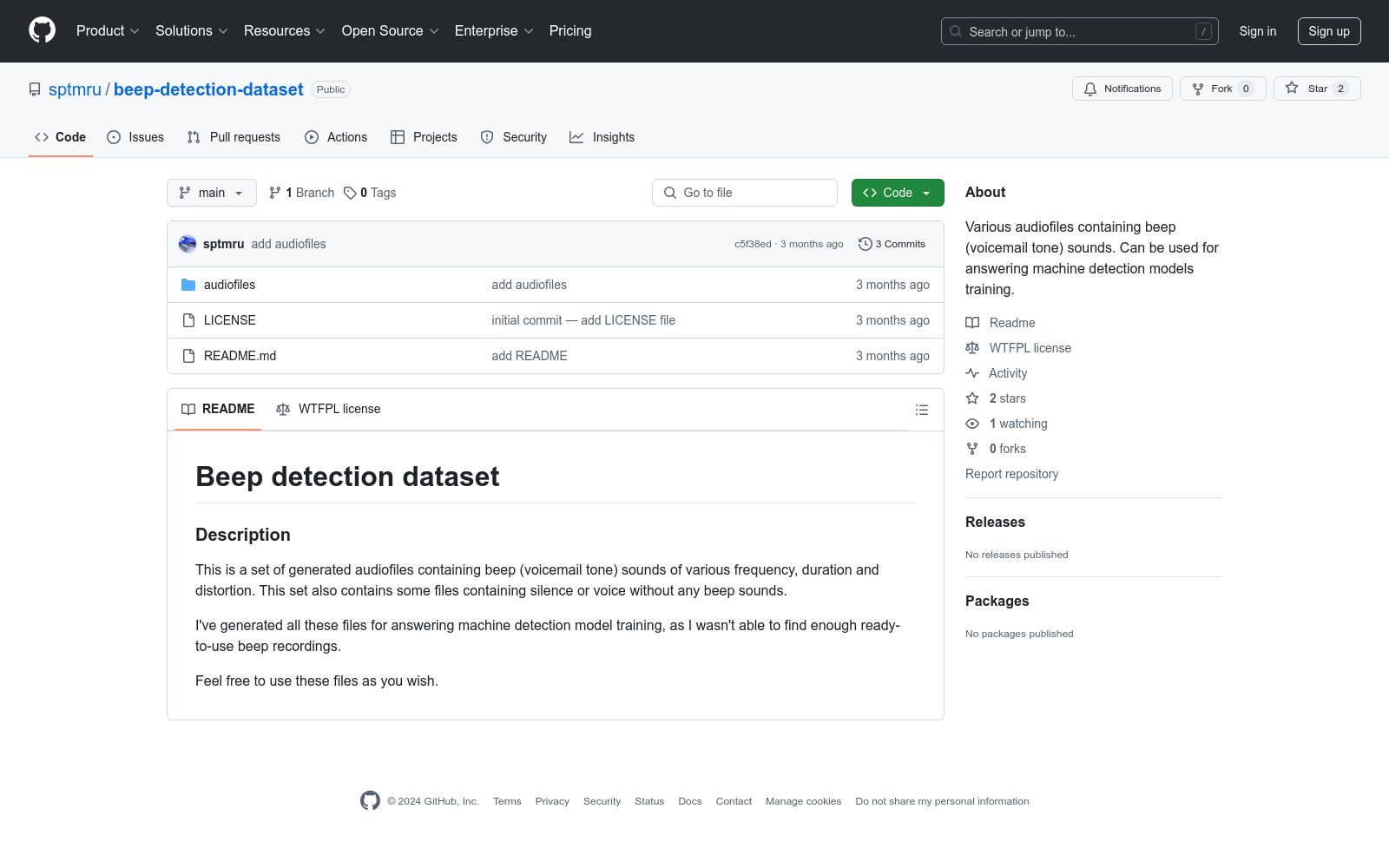Click the GitHub logo in header
The height and width of the screenshot is (868, 1389).
[42, 30]
